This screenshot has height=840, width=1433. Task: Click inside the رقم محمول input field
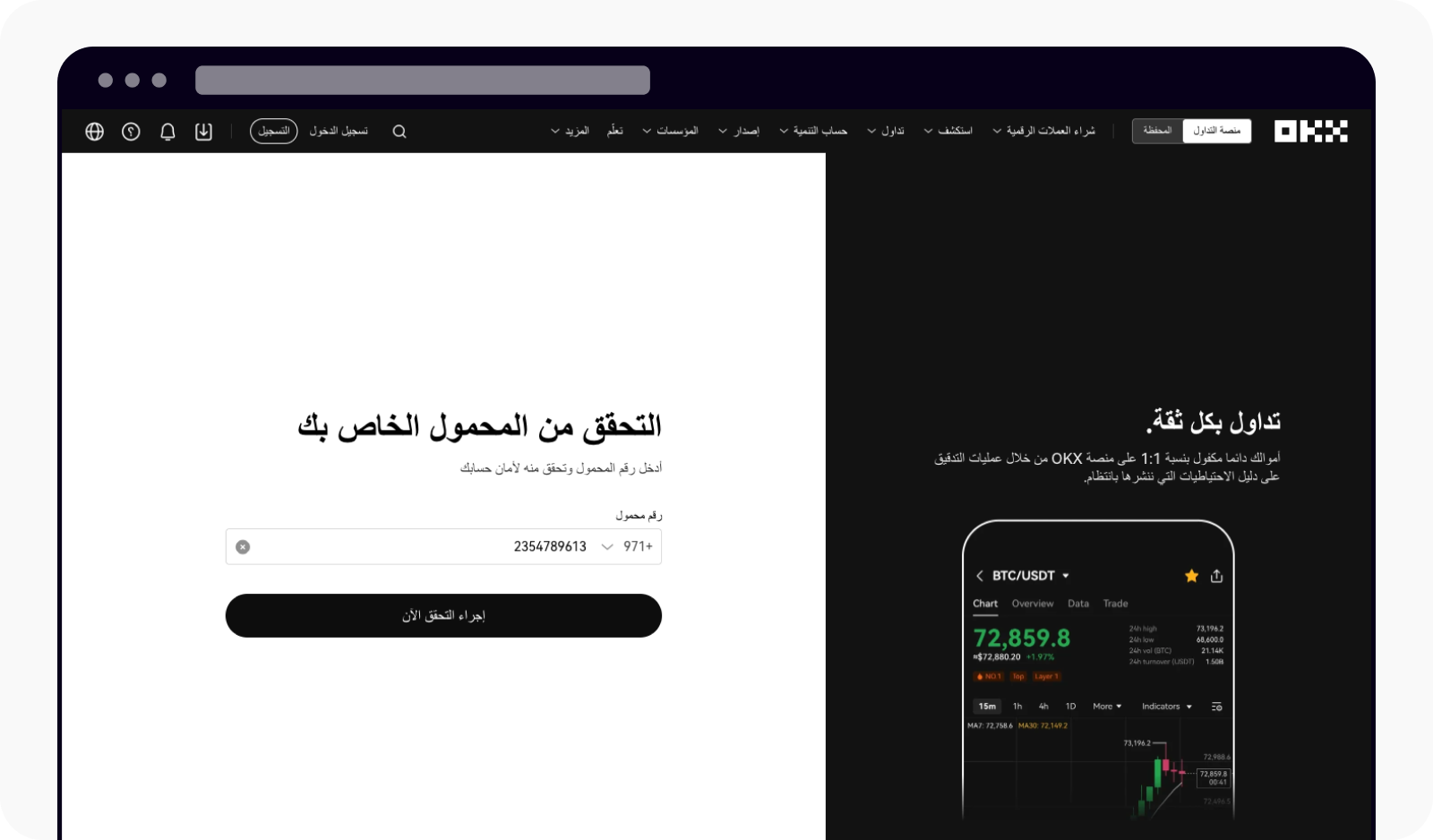click(448, 546)
